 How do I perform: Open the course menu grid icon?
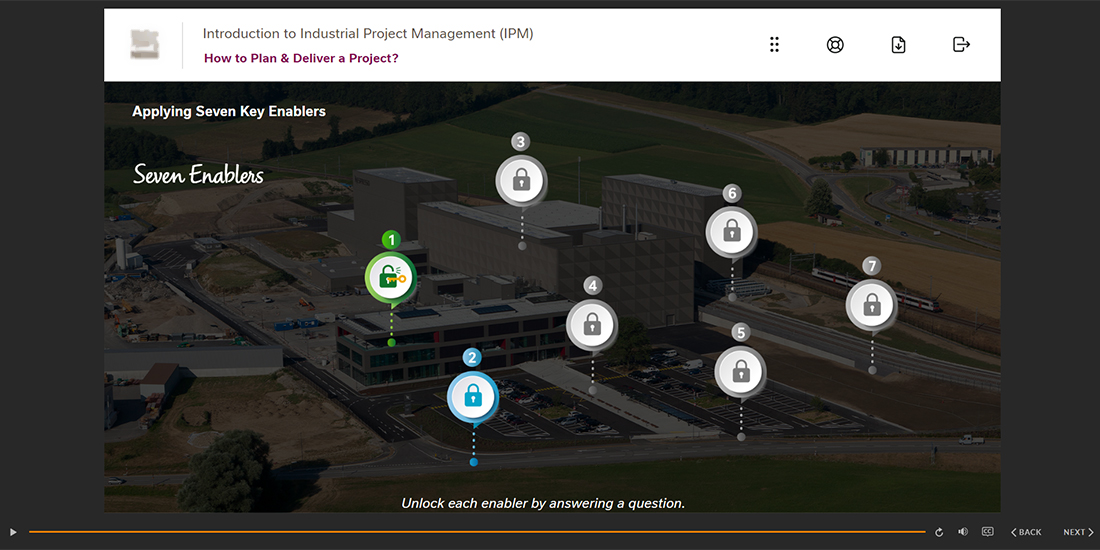pyautogui.click(x=774, y=45)
